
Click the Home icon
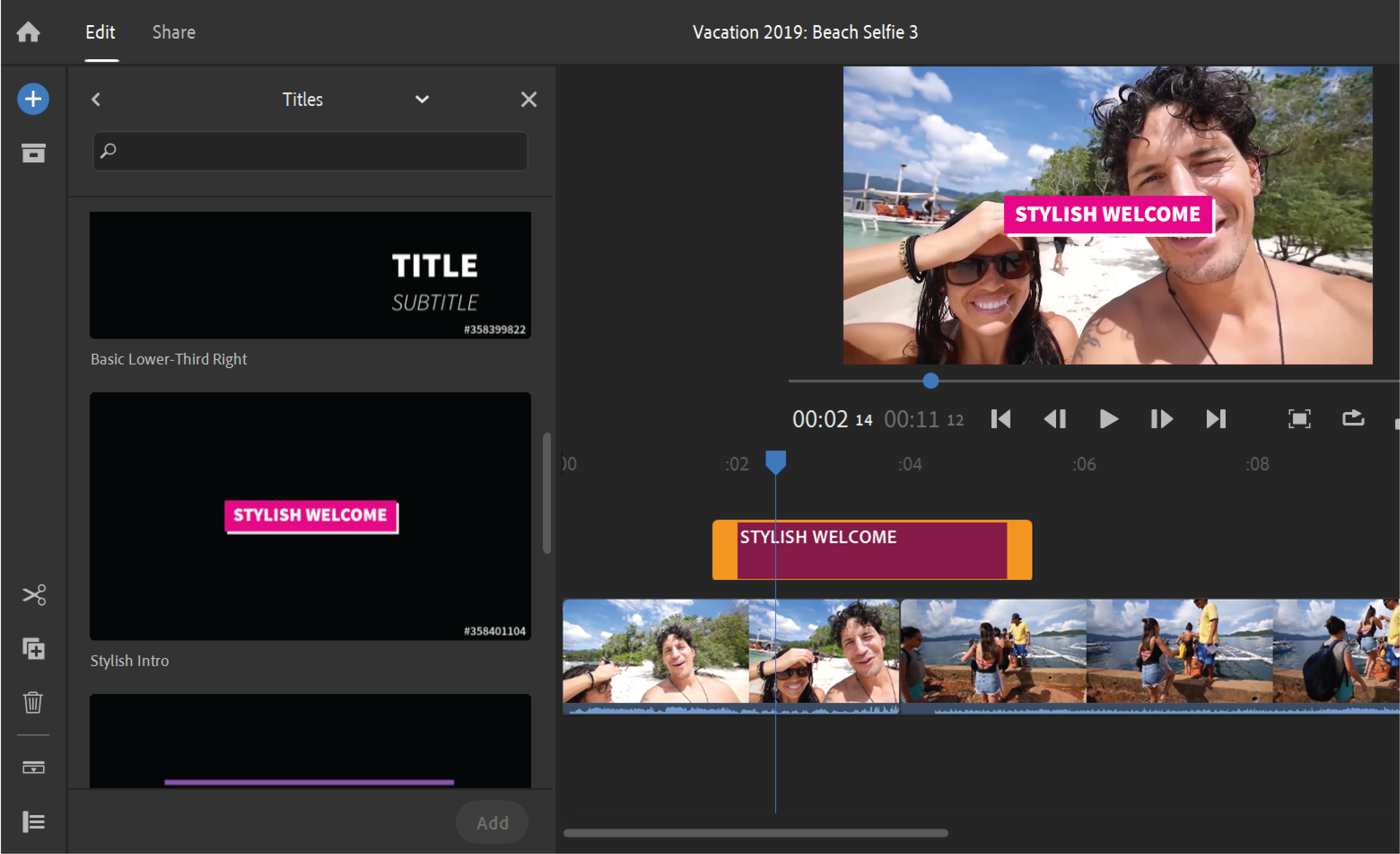click(x=28, y=32)
